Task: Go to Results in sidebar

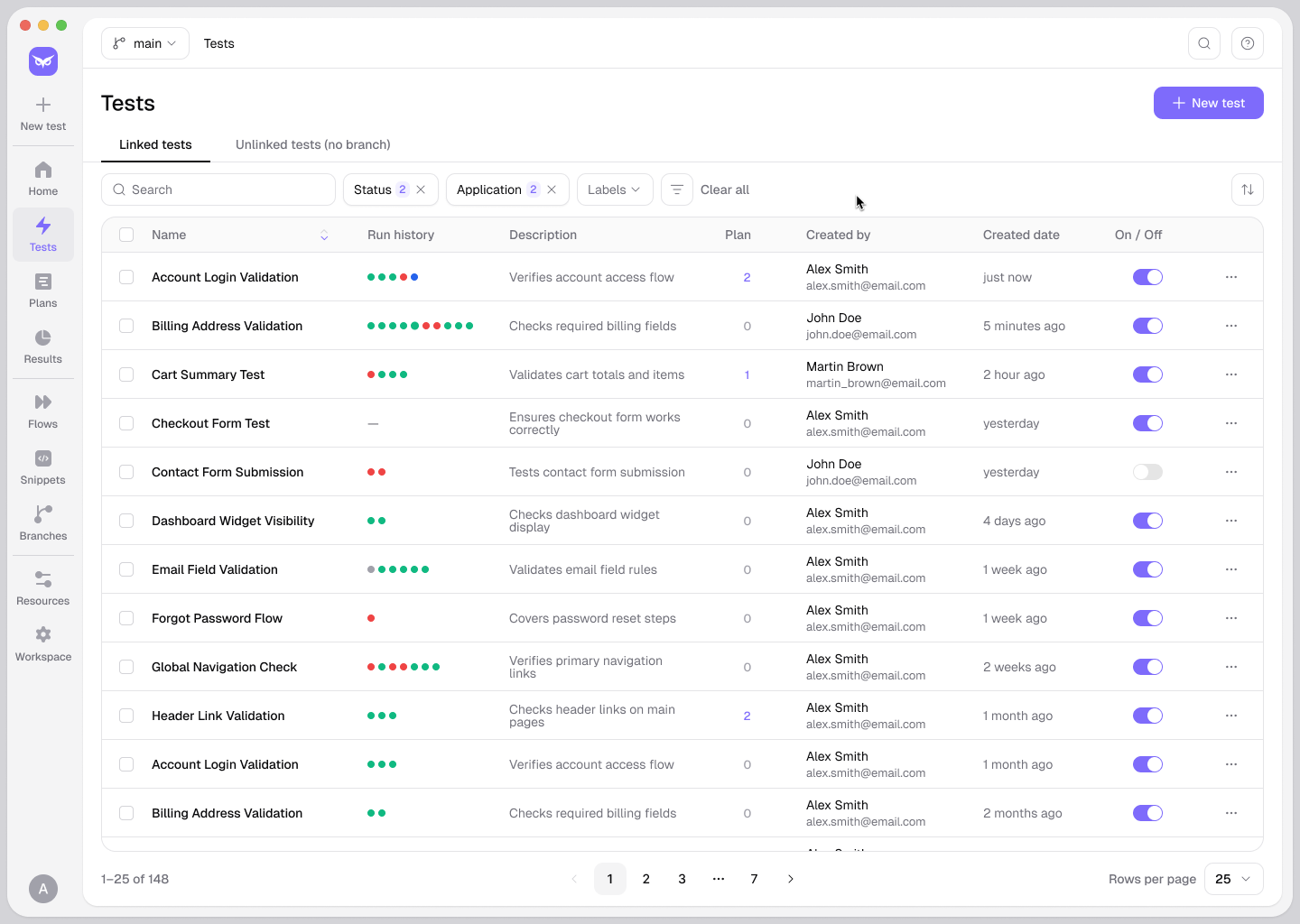Action: [43, 346]
